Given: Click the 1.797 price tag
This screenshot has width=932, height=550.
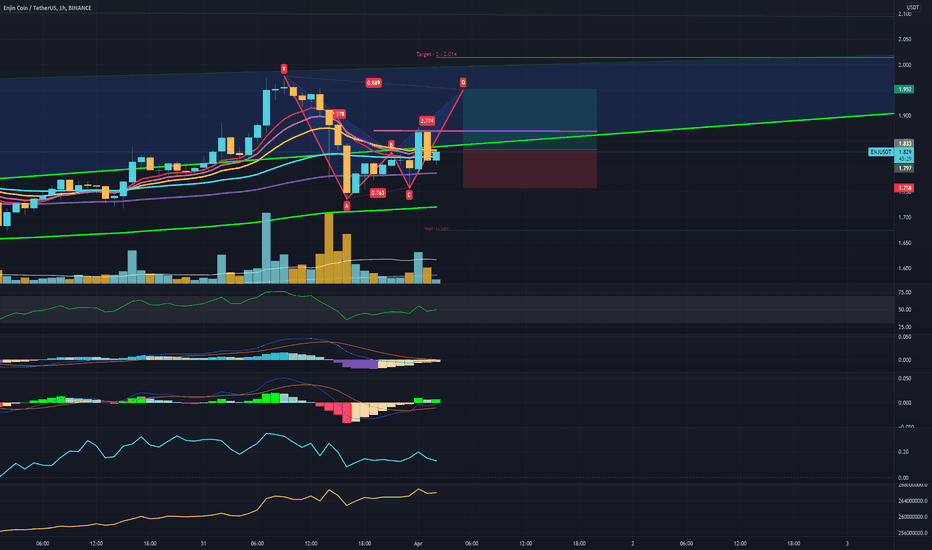Looking at the screenshot, I should point(904,168).
